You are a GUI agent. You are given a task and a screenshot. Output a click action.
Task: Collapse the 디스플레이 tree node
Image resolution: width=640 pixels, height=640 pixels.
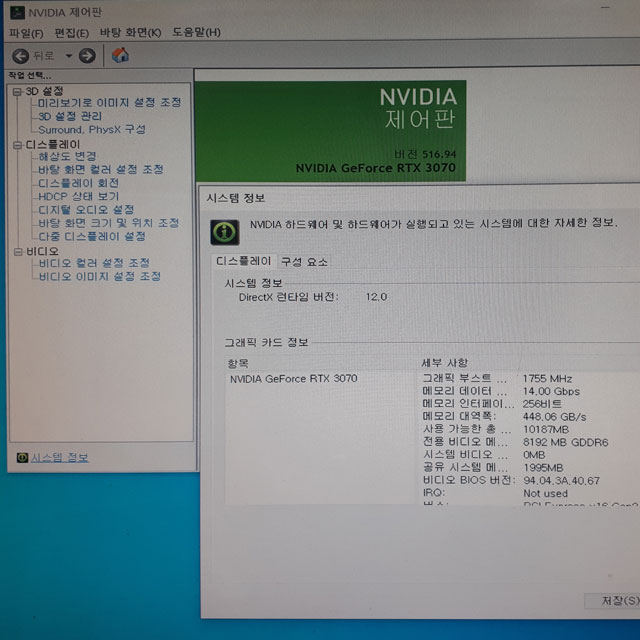[17, 145]
